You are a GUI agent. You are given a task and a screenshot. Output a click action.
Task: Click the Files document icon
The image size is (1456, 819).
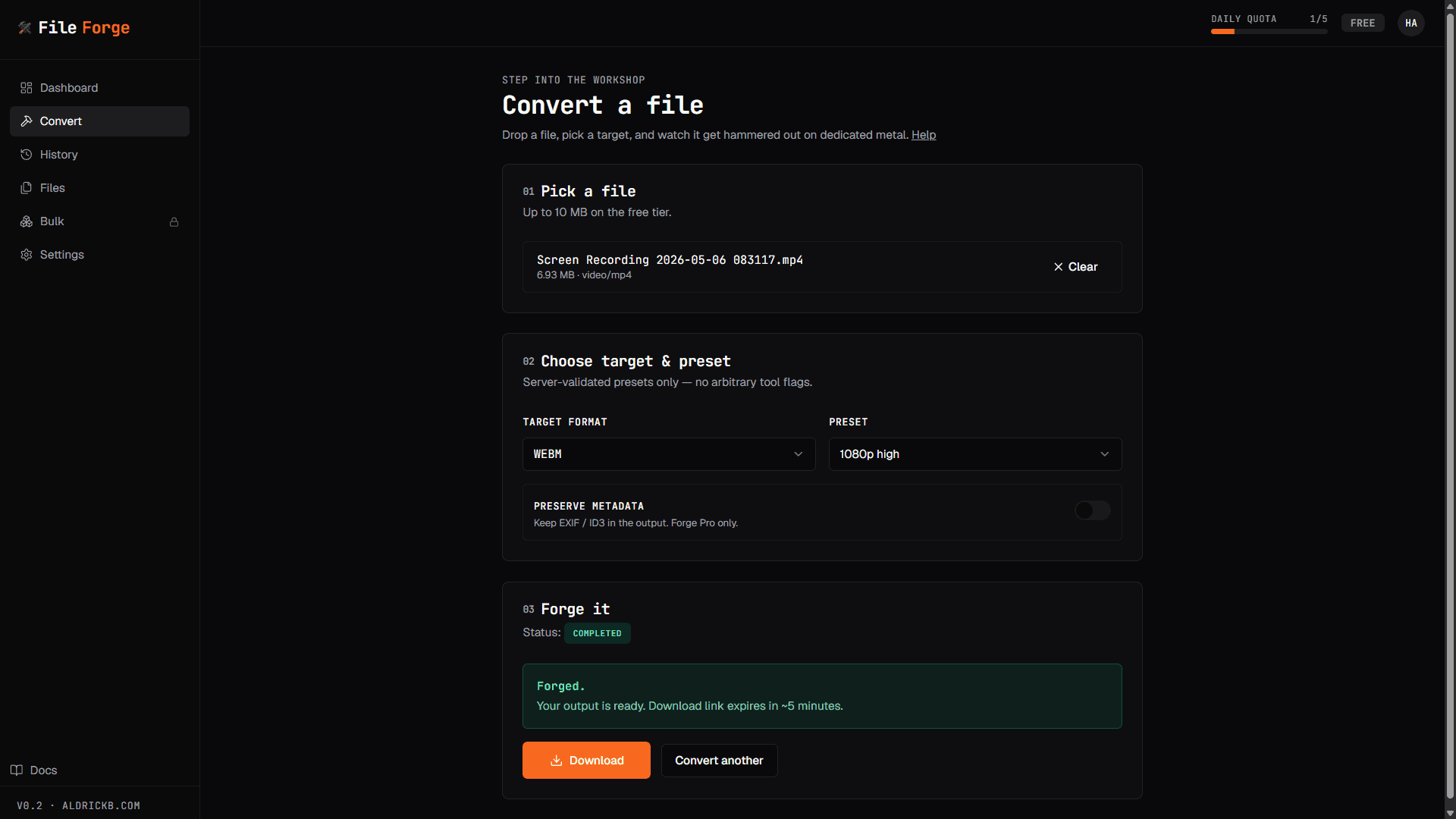coord(27,188)
